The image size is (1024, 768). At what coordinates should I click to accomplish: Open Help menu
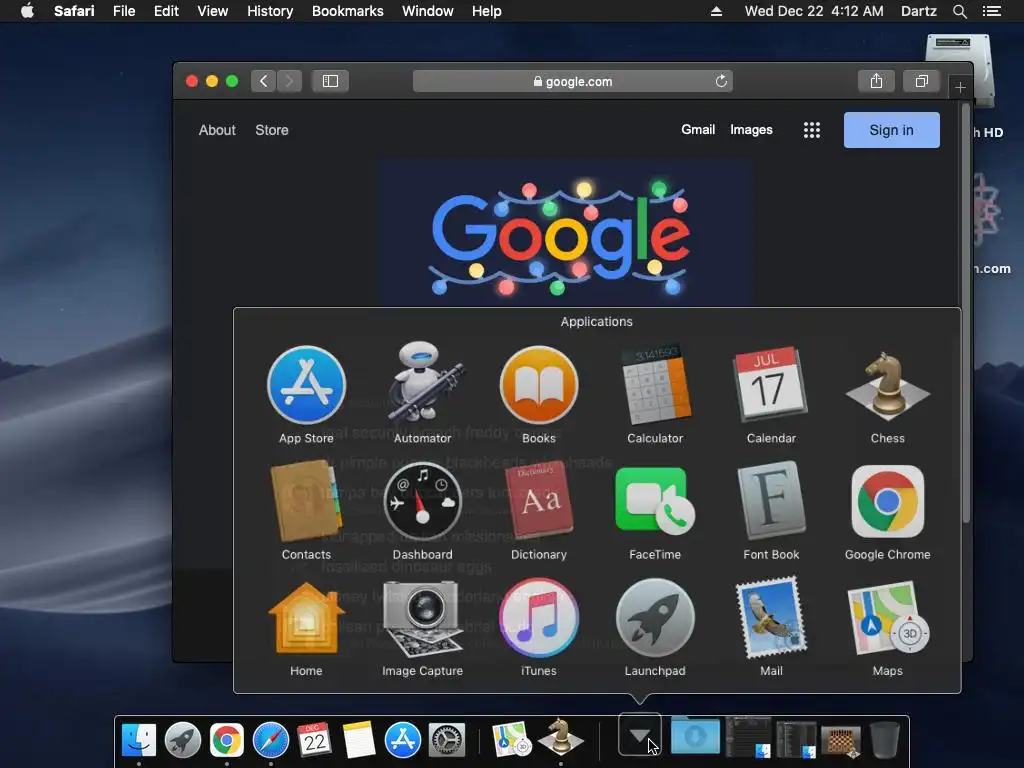coord(487,11)
